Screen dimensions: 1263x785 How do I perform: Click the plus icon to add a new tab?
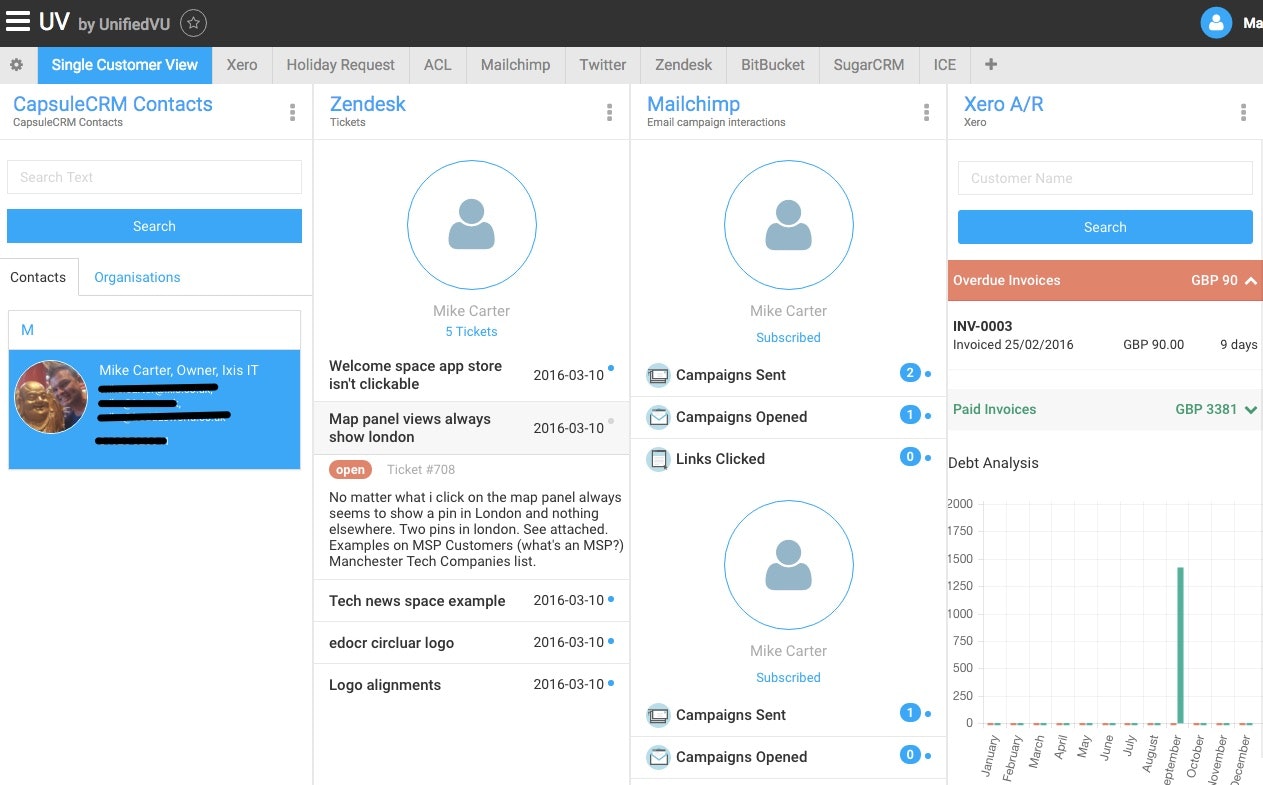click(990, 64)
